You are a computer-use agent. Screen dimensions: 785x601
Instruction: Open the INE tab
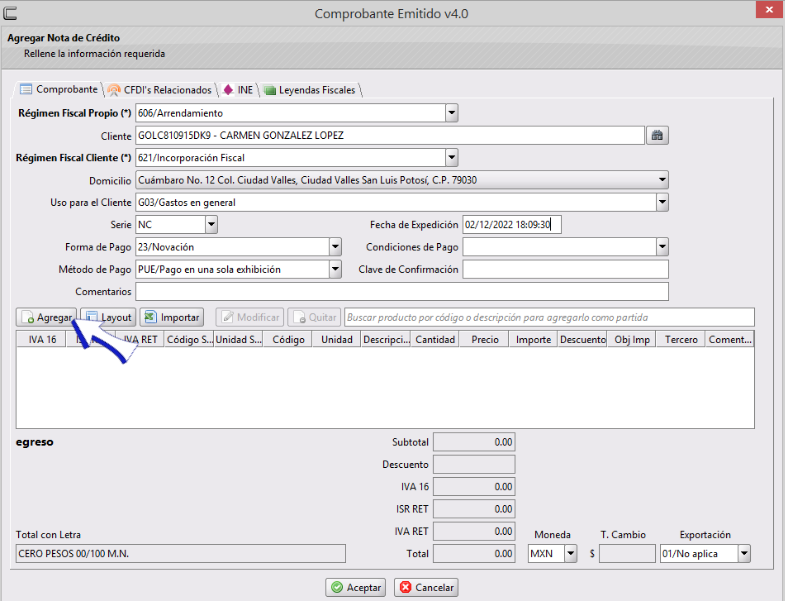[x=238, y=90]
